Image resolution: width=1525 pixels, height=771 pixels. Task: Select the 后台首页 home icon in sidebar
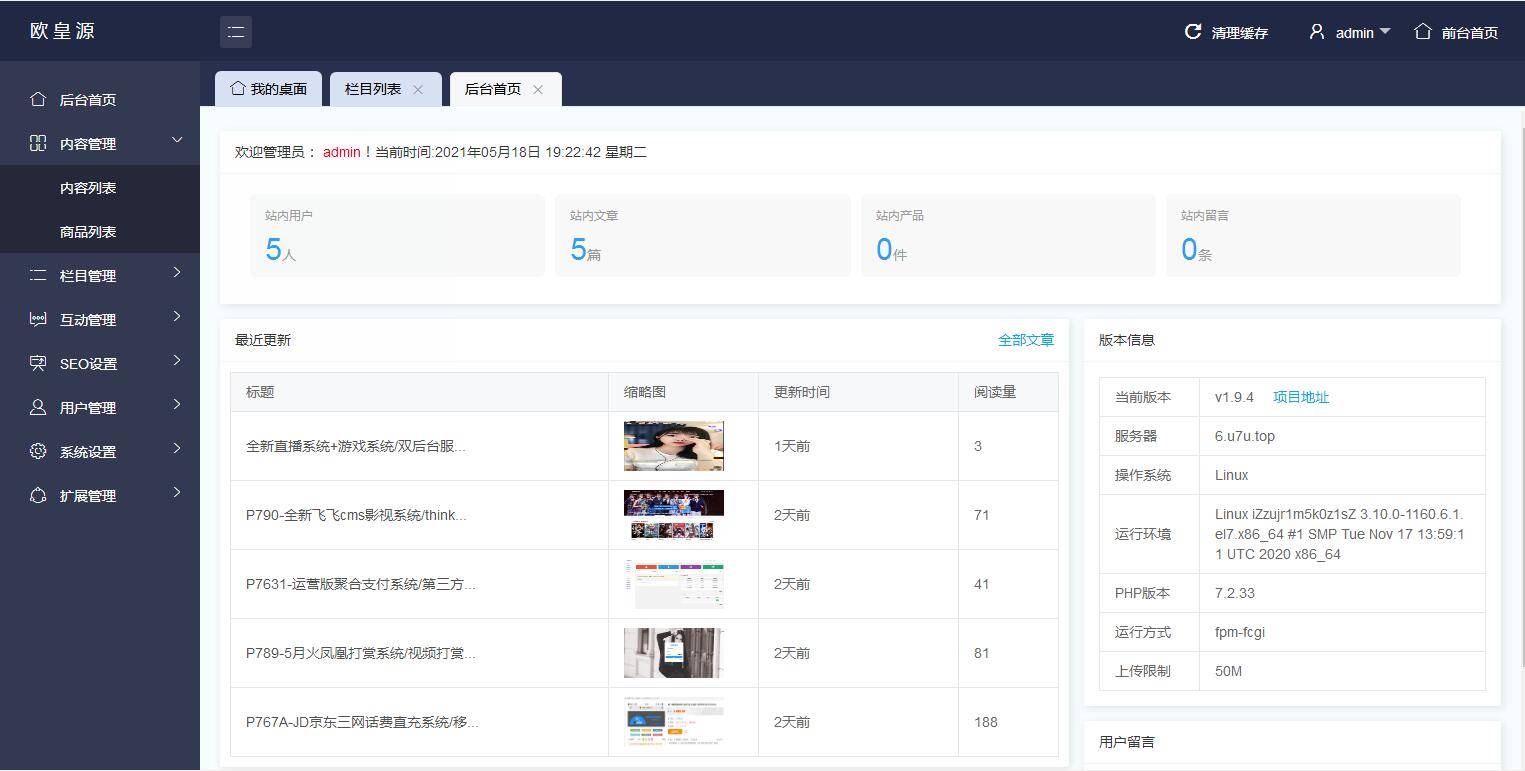point(38,99)
